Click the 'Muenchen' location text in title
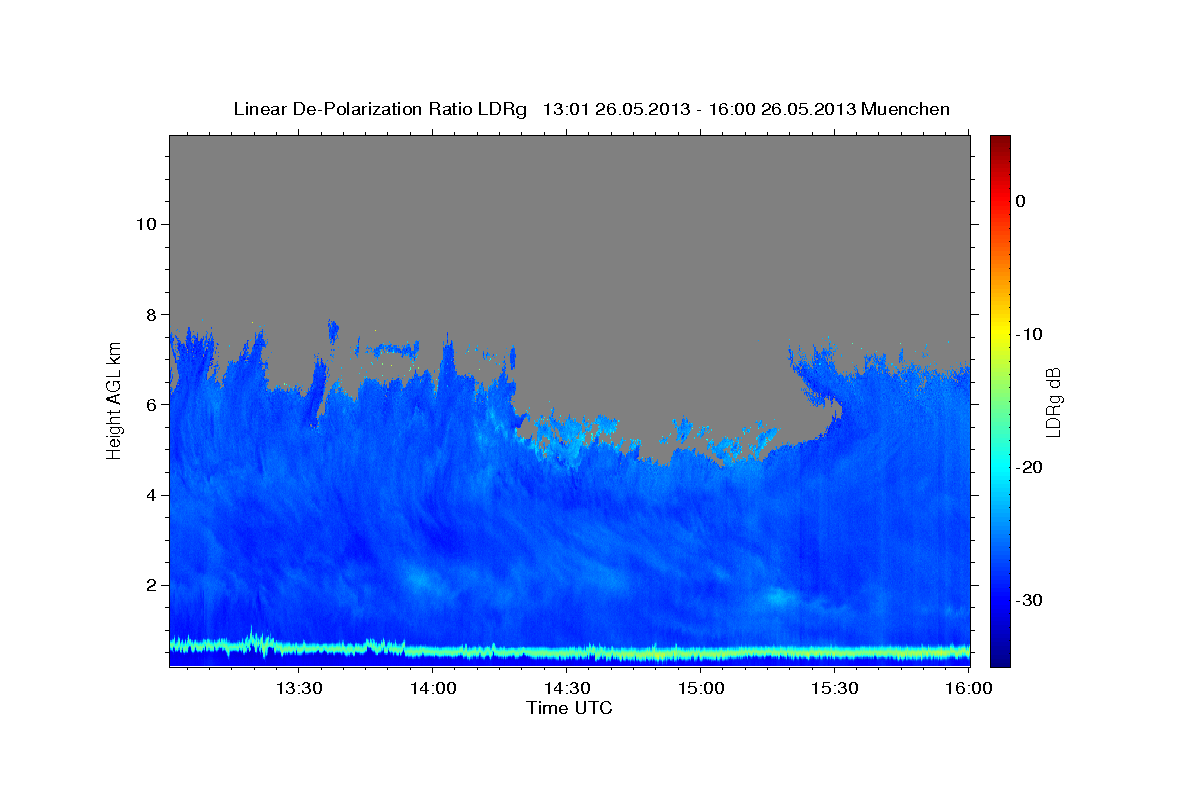Viewport: 1200px width, 800px height. (906, 109)
